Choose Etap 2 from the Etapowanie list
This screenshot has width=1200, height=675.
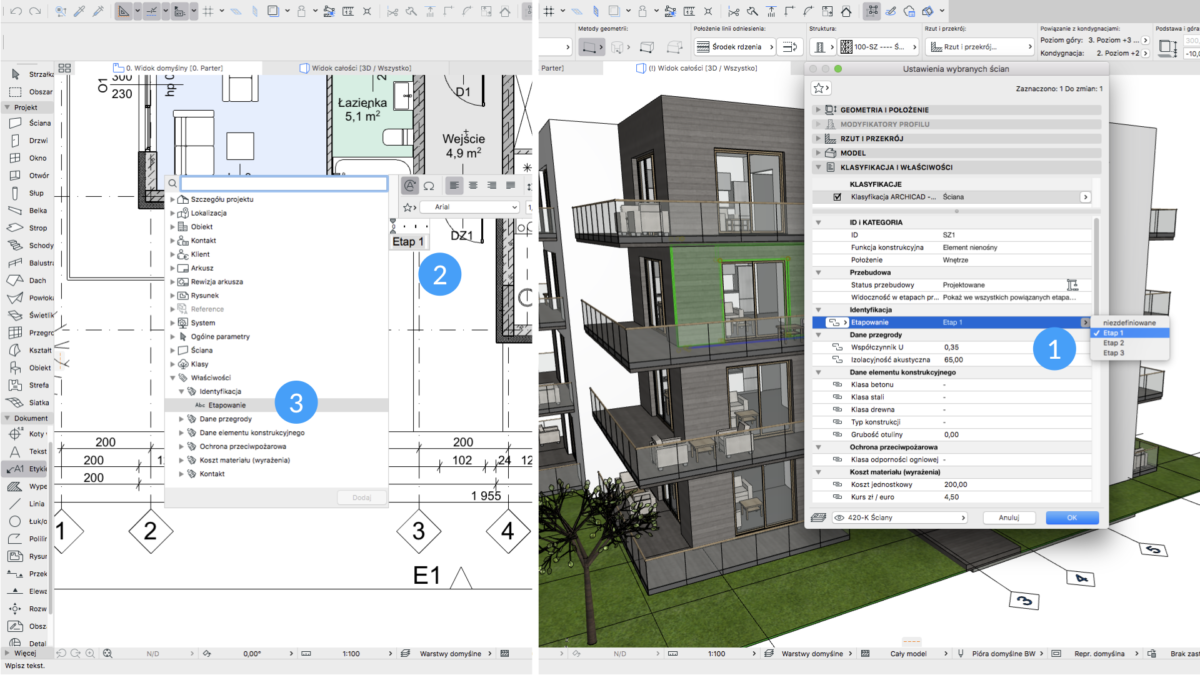pos(1131,342)
